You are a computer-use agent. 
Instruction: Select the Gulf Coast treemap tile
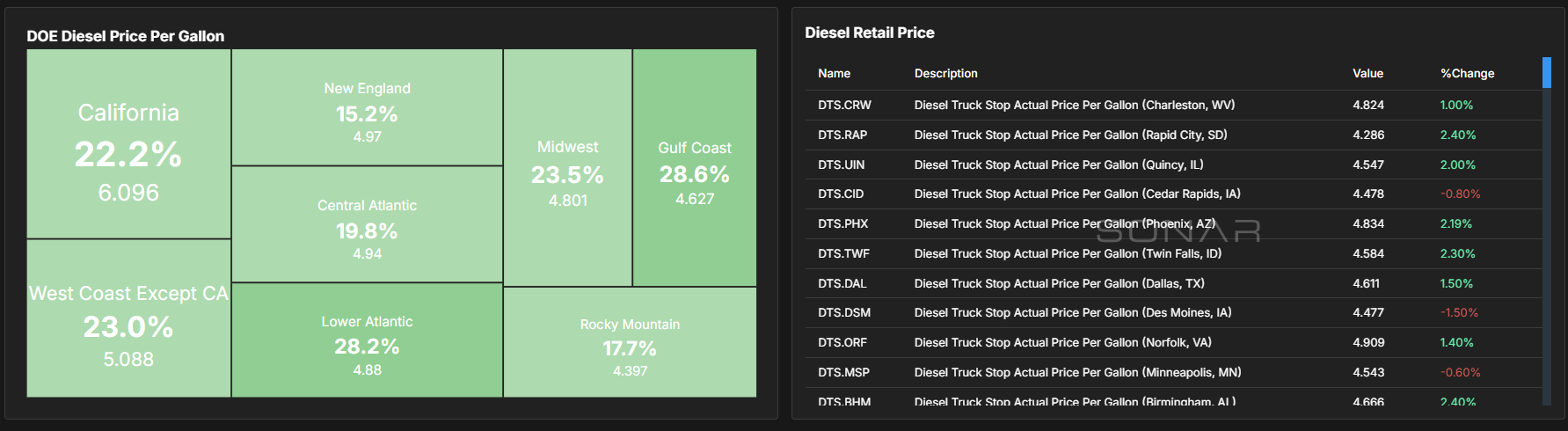pos(695,167)
